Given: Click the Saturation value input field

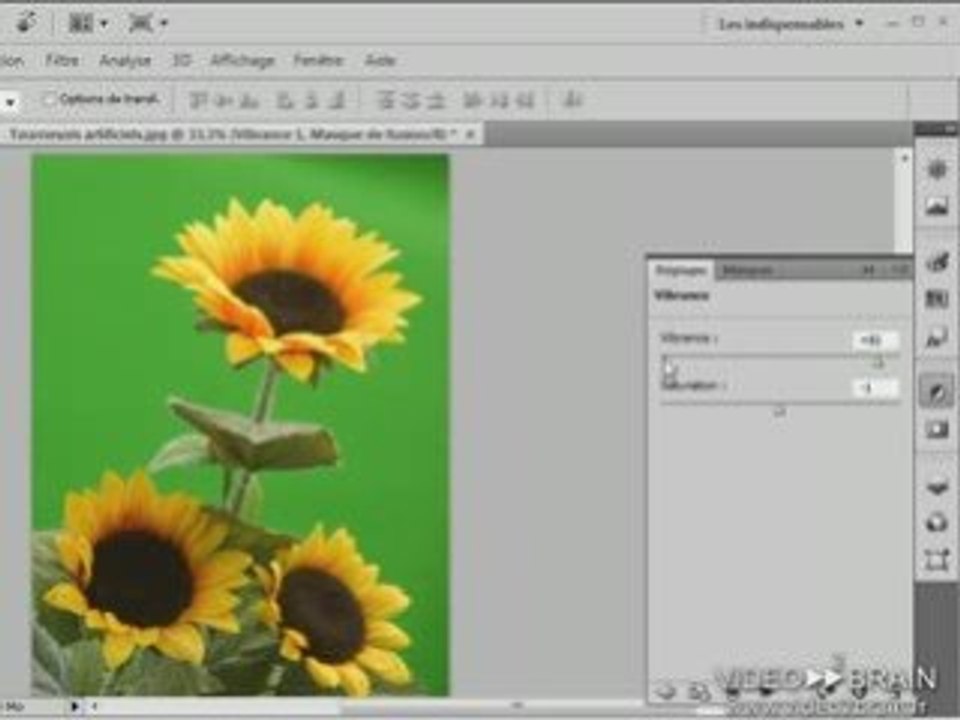Looking at the screenshot, I should coord(875,388).
